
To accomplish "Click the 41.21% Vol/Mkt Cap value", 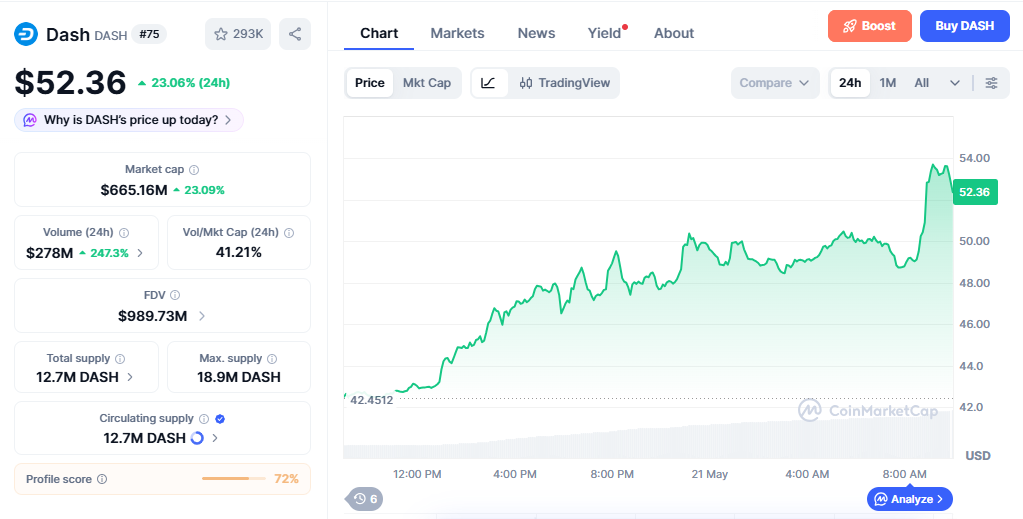I will [239, 253].
